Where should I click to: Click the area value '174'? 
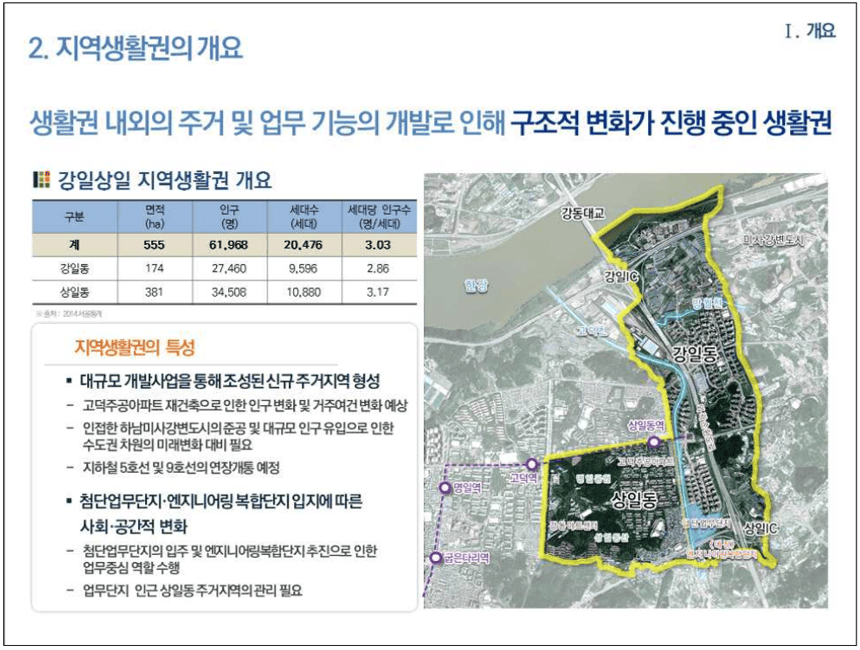pos(154,269)
